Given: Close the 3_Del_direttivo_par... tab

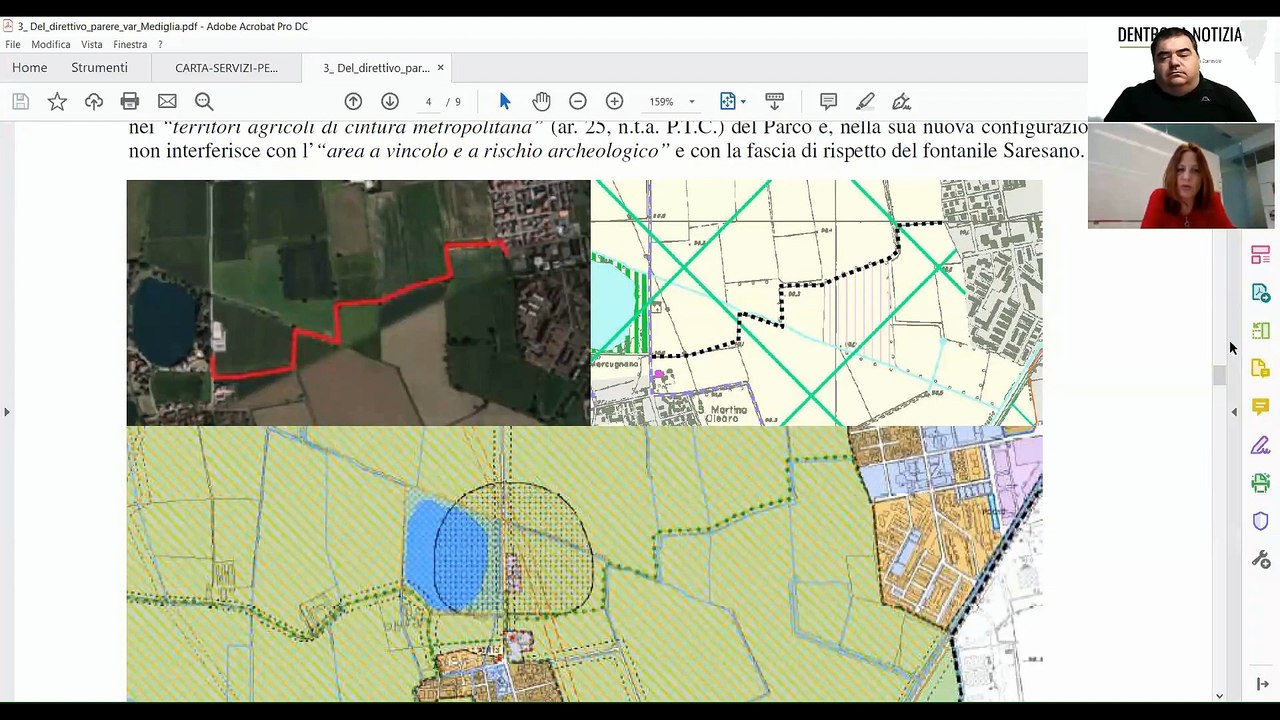Looking at the screenshot, I should point(440,68).
